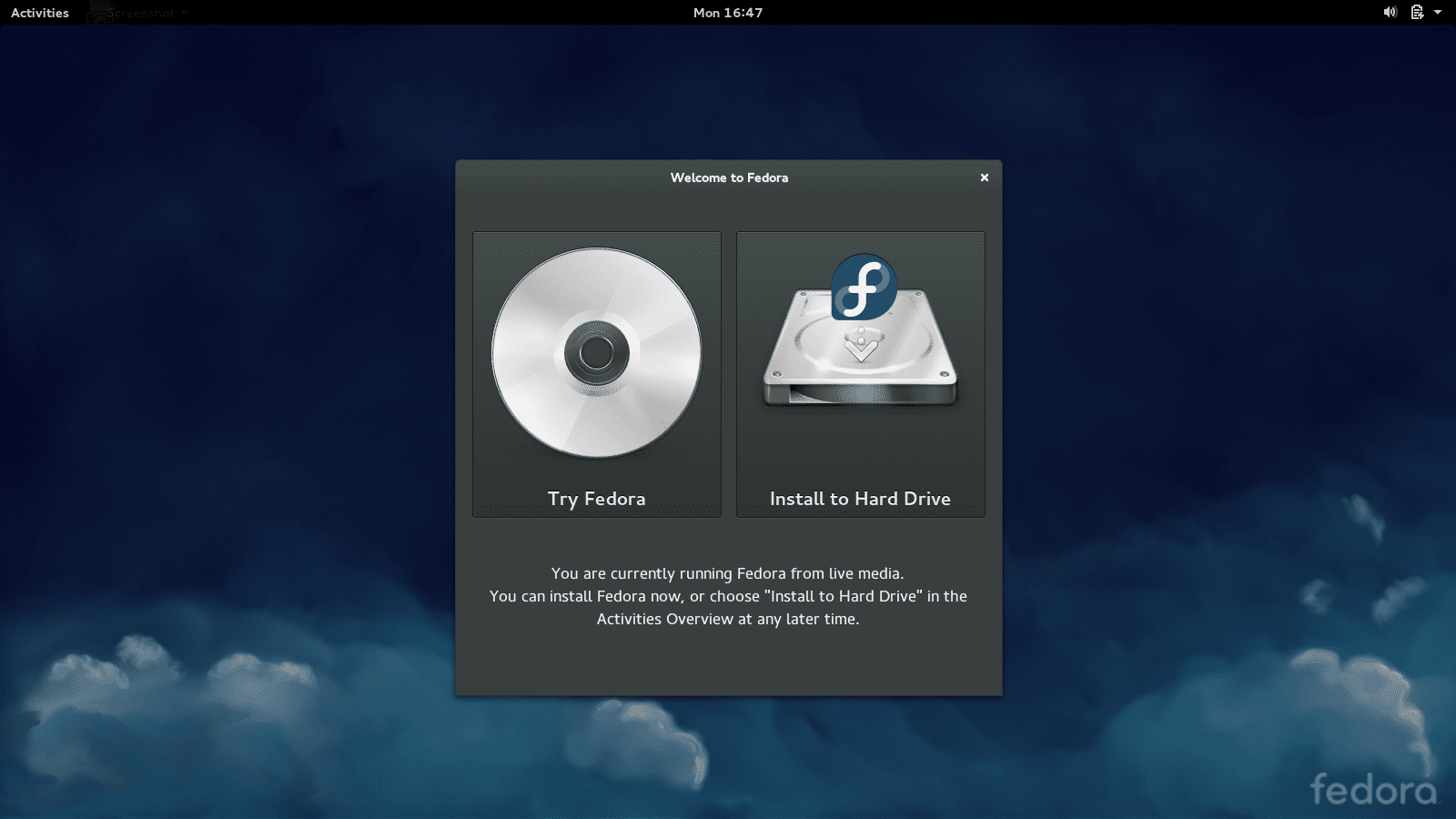Close the Welcome to Fedora dialog
The width and height of the screenshot is (1456, 819).
coord(984,177)
